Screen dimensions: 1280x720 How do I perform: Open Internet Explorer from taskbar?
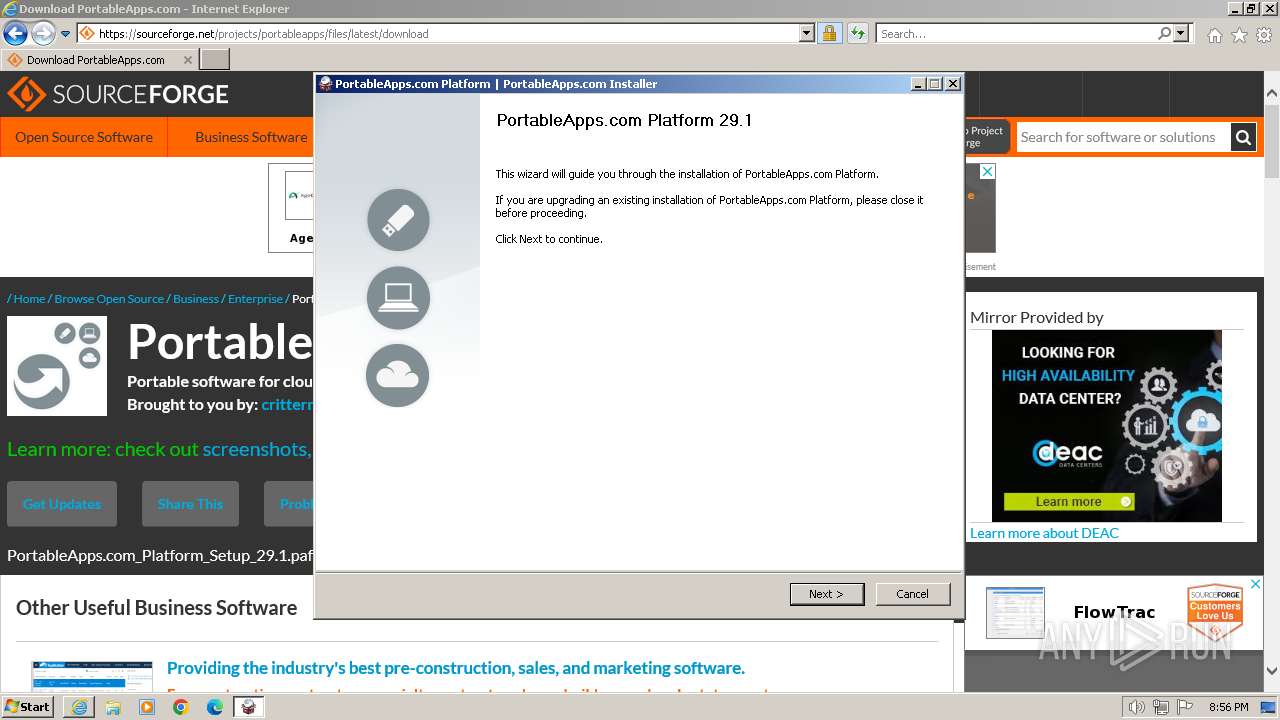[x=79, y=707]
